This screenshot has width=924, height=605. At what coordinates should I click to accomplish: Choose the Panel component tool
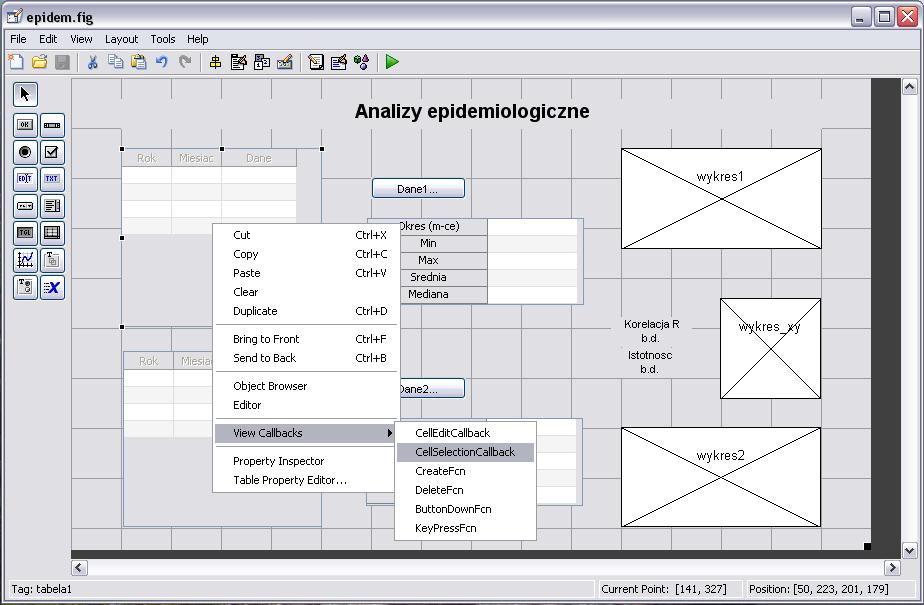click(52, 260)
